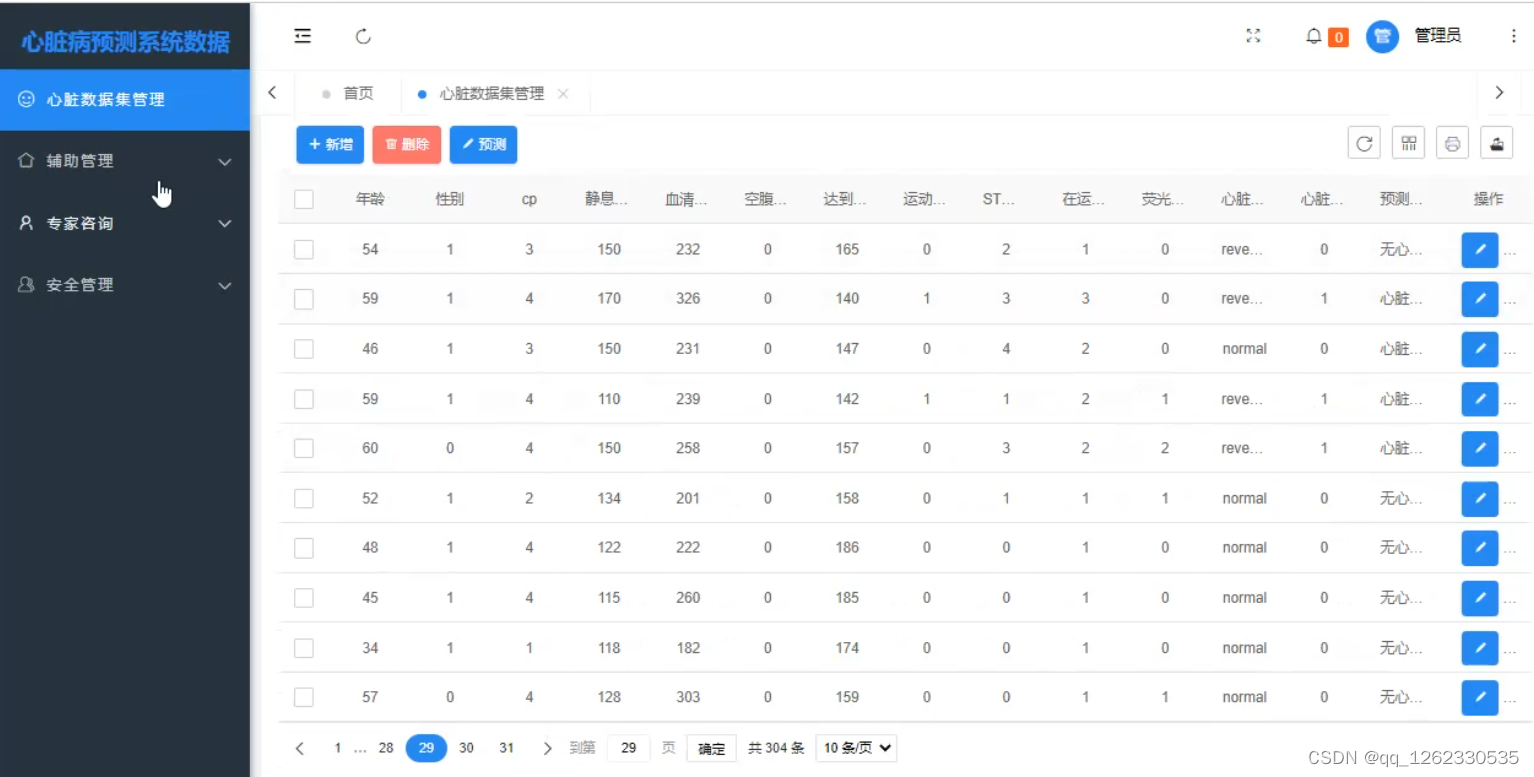Open the notification bell
The image size is (1534, 777).
pos(1314,36)
